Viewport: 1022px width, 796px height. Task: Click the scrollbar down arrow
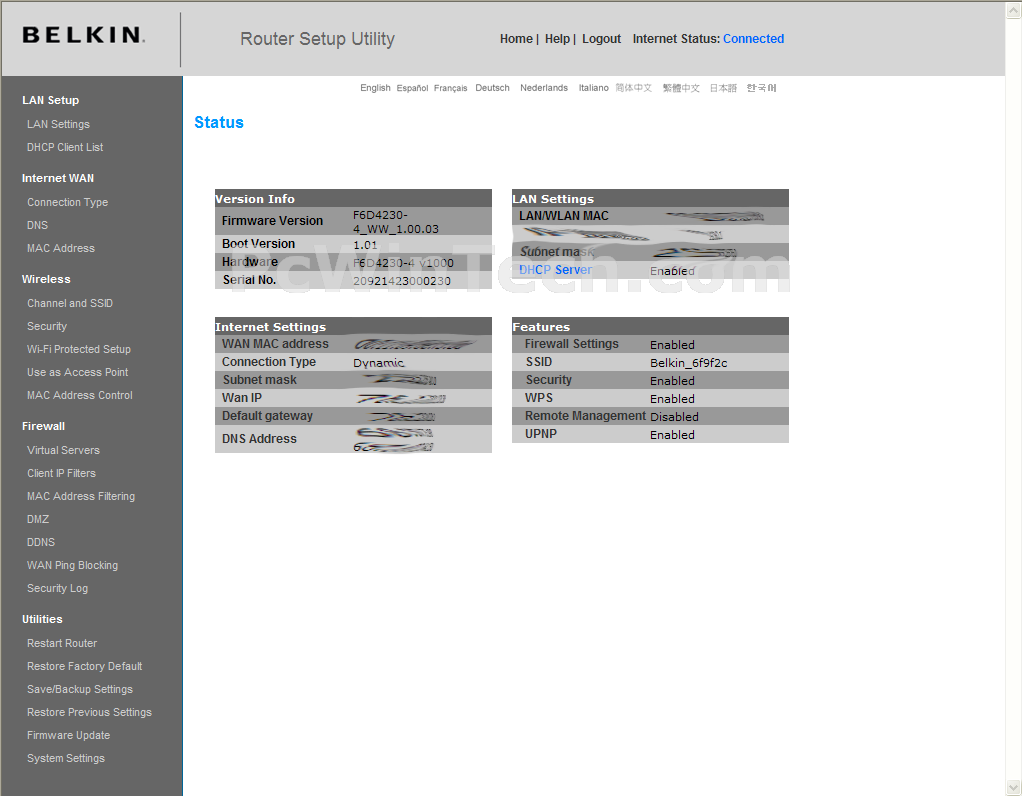pyautogui.click(x=1014, y=787)
